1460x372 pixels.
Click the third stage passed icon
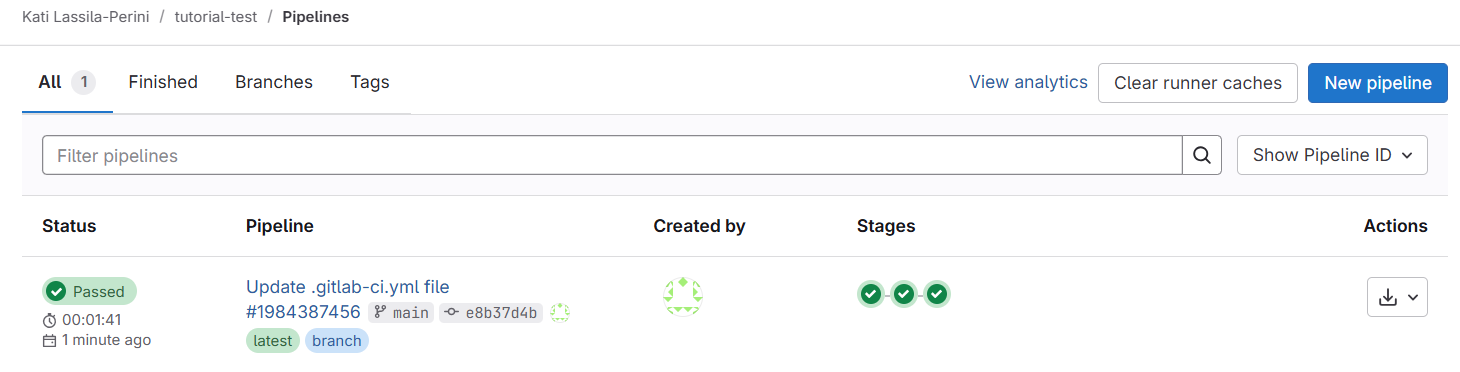click(937, 294)
